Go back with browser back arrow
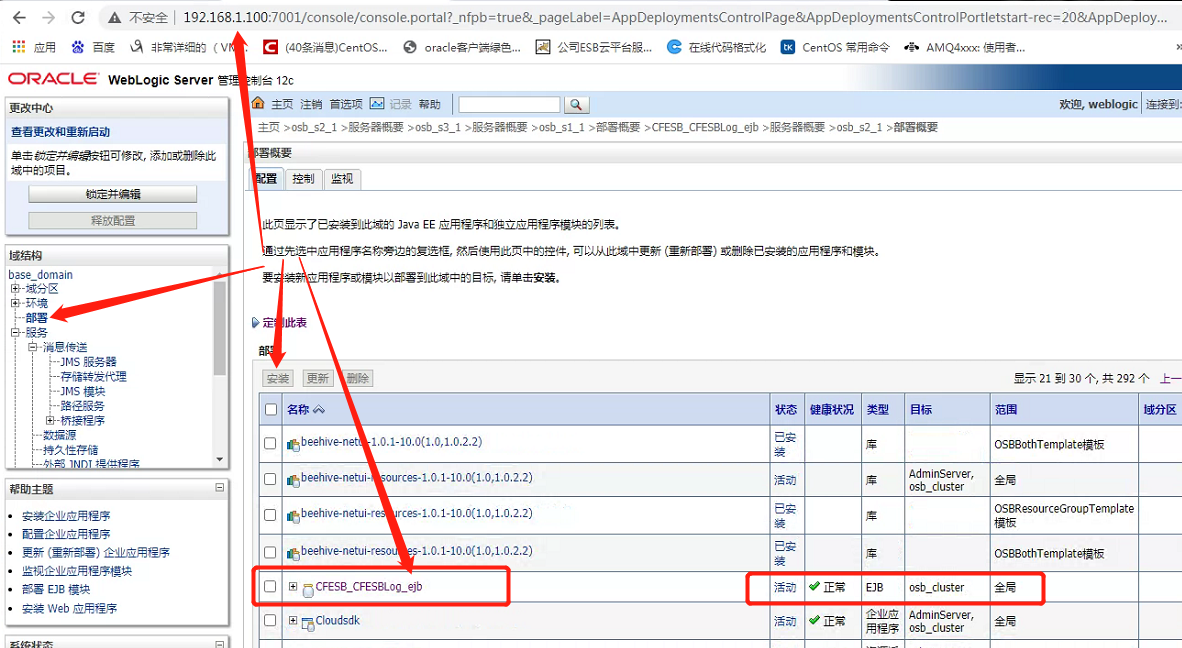Image resolution: width=1182 pixels, height=648 pixels. pos(20,17)
